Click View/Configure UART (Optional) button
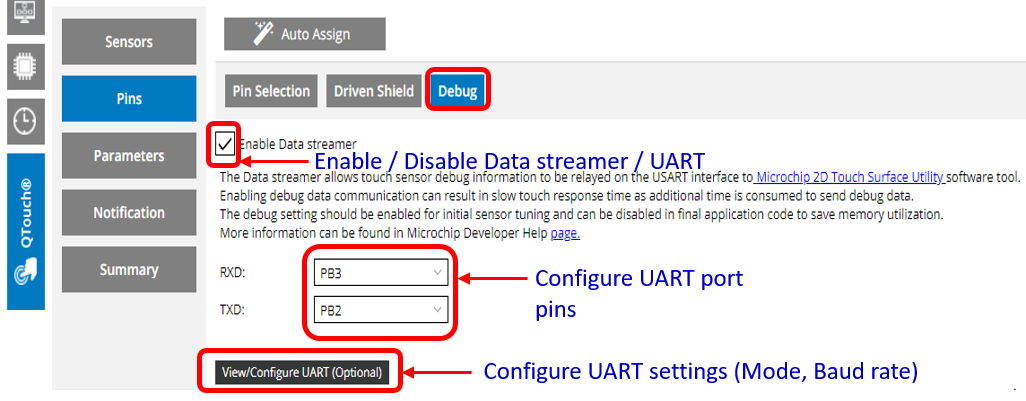 tap(302, 372)
